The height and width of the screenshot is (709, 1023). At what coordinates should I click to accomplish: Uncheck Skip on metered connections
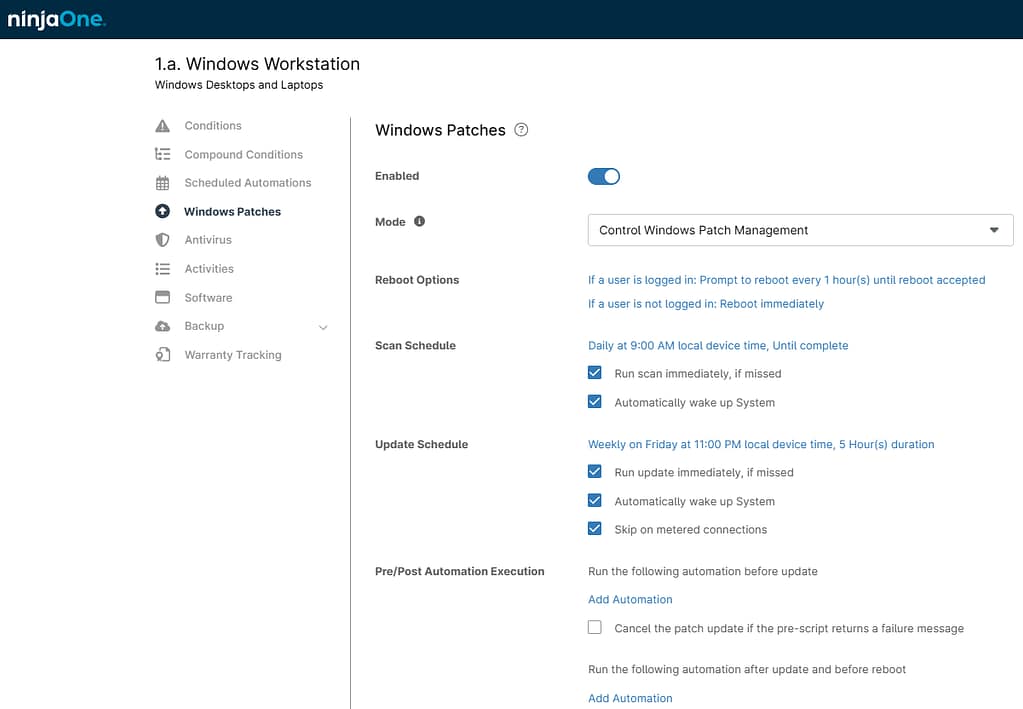594,529
